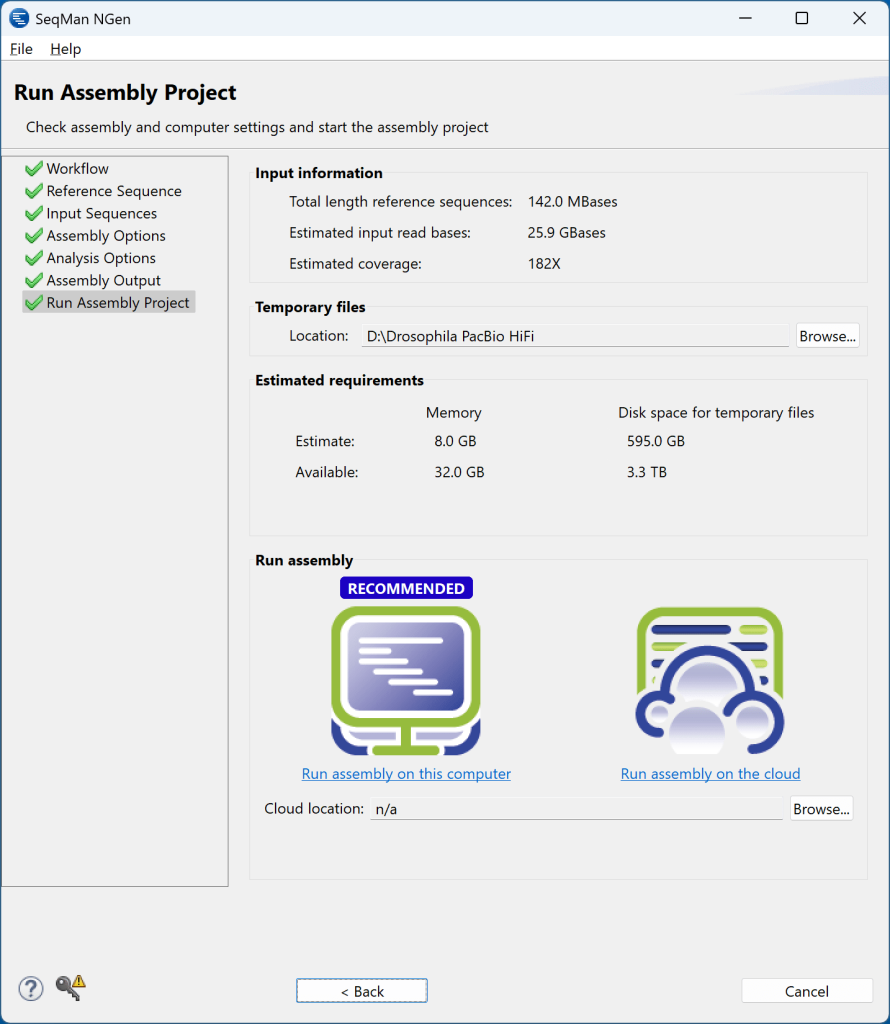Go to the Assembly Output step

pos(103,280)
